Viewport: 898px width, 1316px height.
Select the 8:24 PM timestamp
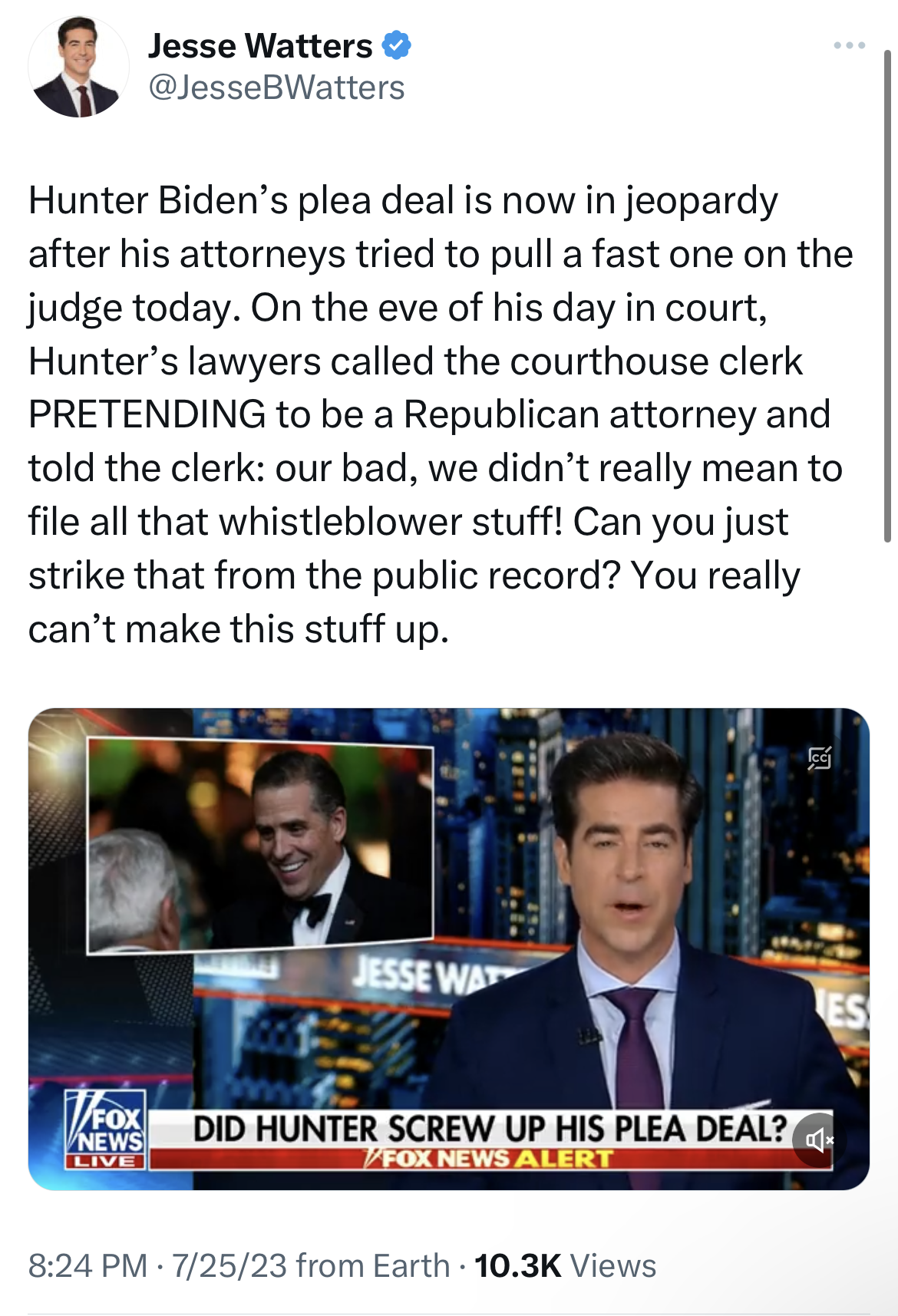87,1266
